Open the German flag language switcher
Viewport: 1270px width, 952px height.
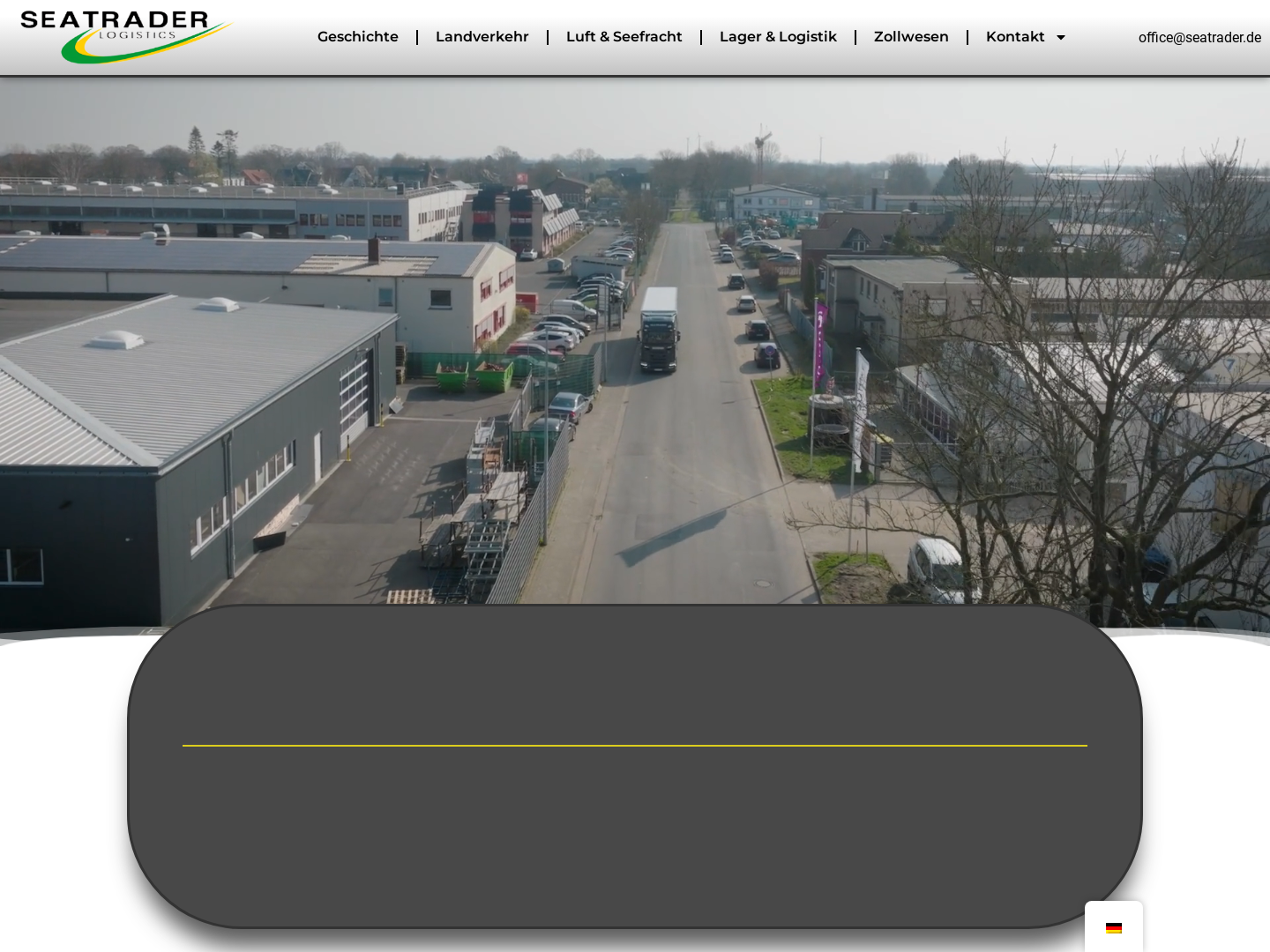tap(1114, 927)
